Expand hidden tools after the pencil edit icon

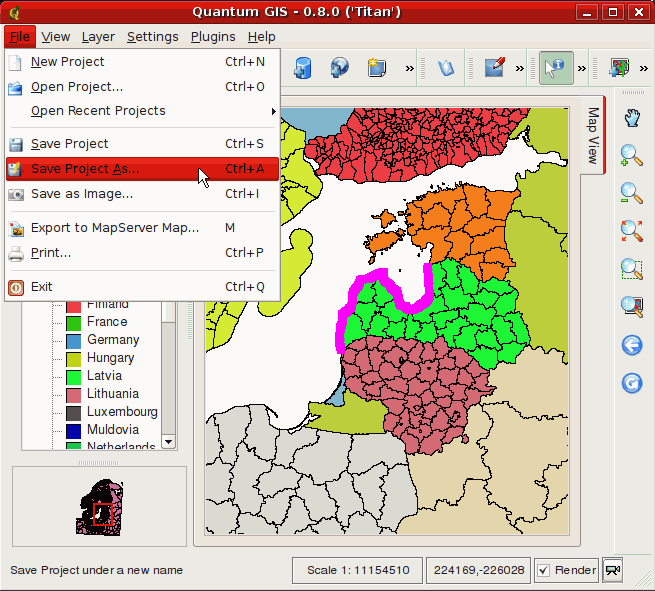[x=520, y=68]
